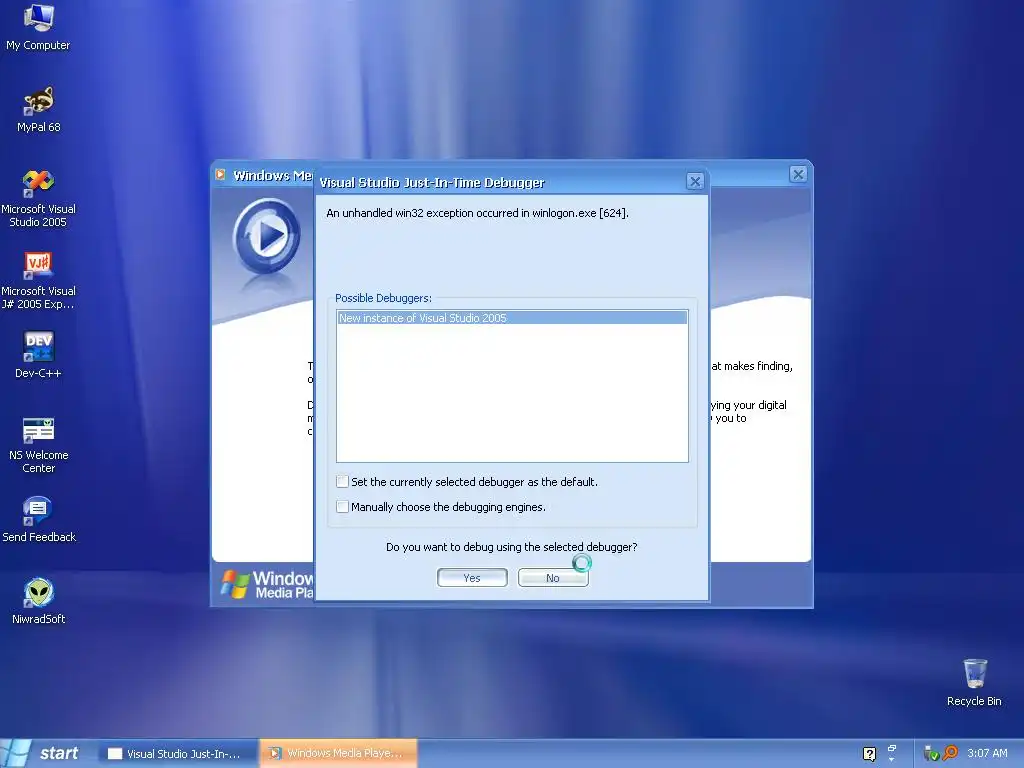Click the taskbar clock showing 3:07 AM

987,753
